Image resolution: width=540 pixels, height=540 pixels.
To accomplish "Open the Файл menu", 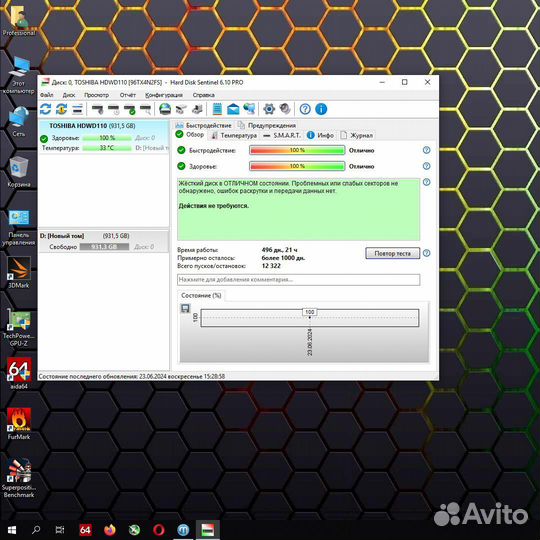I will point(46,95).
